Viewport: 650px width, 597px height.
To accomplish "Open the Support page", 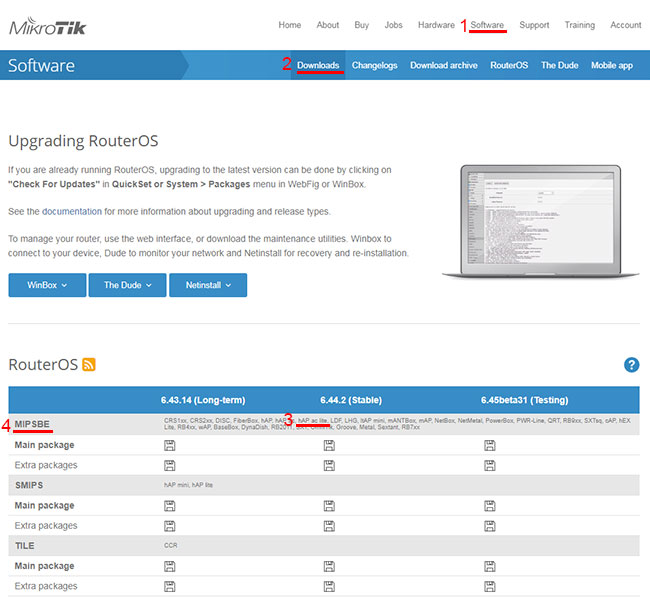I will pos(534,25).
